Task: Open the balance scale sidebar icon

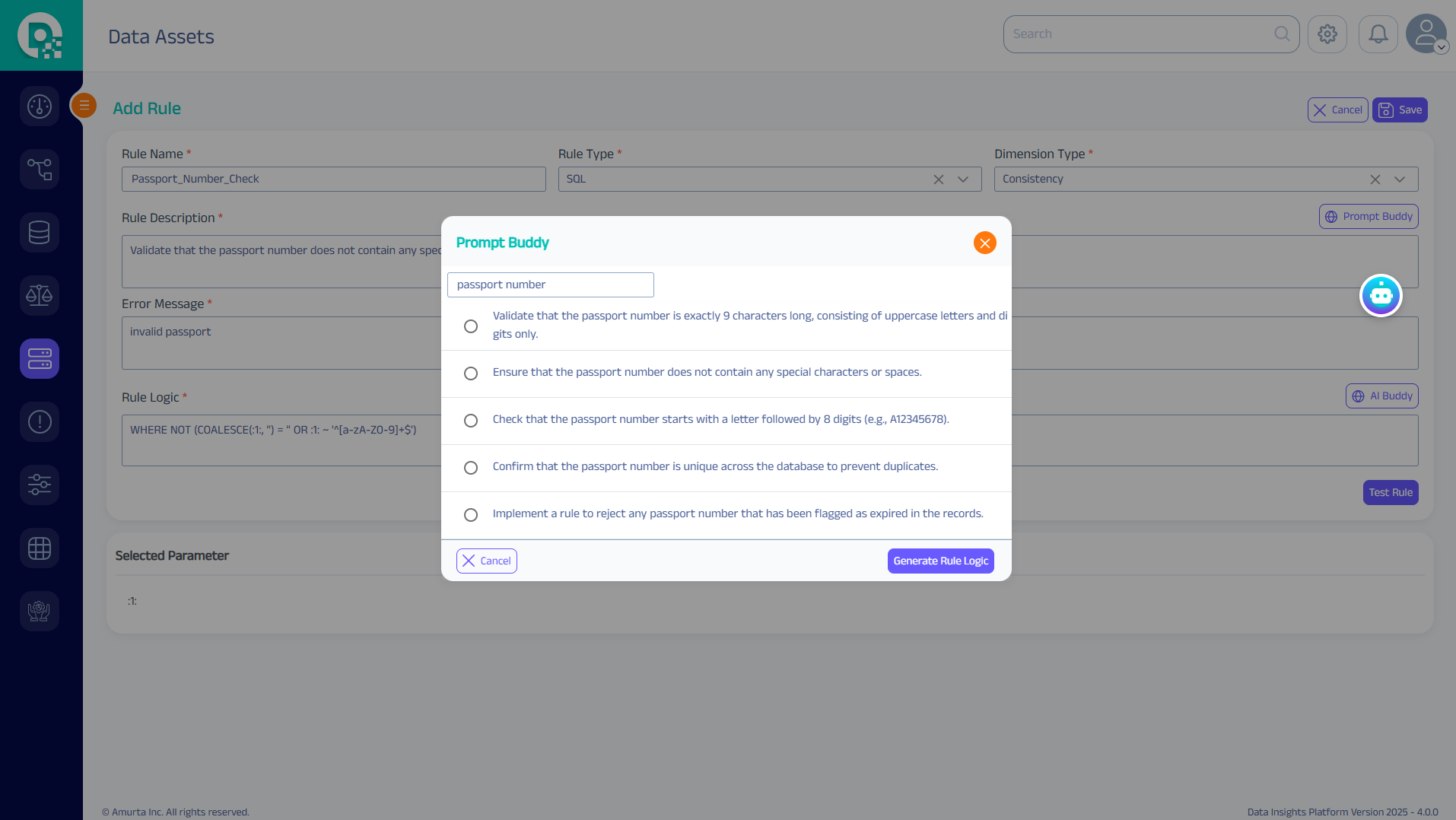Action: 40,295
